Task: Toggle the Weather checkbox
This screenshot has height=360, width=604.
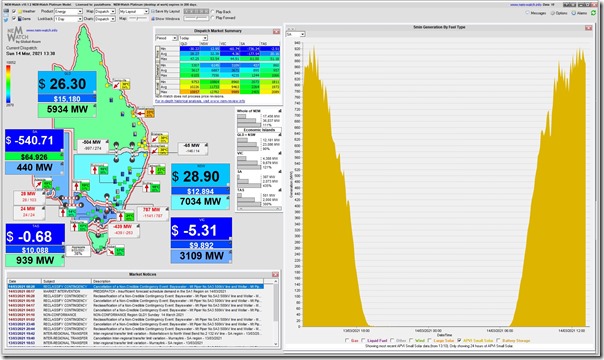Action: (x=14, y=12)
